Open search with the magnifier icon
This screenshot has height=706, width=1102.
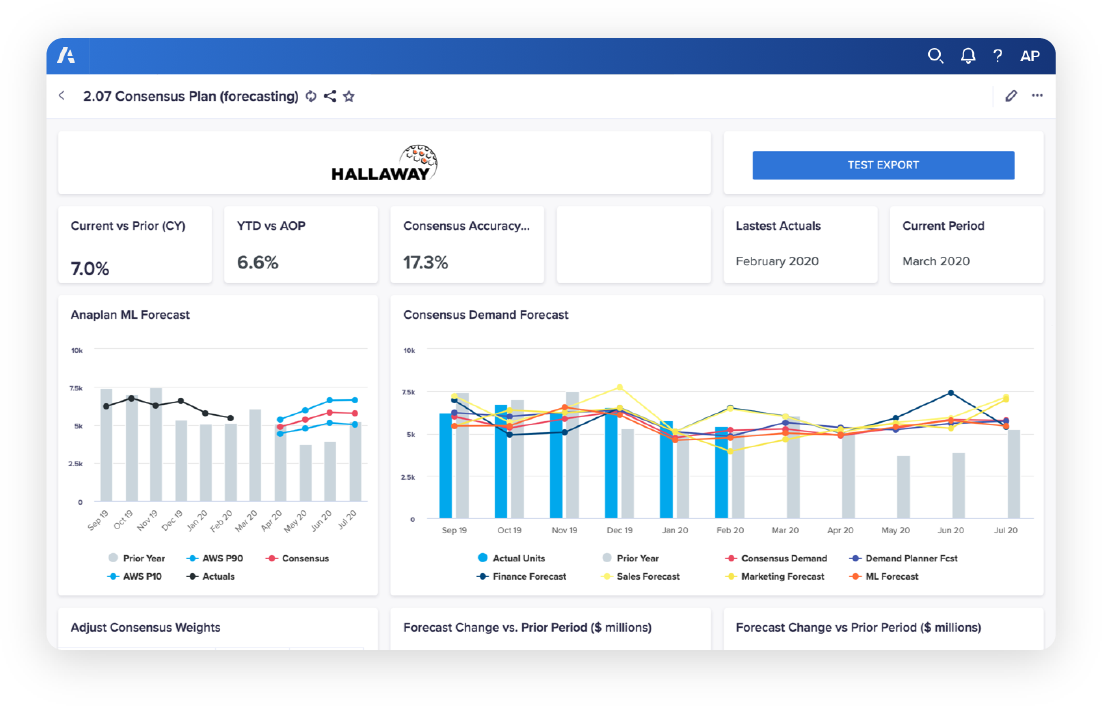coord(935,56)
